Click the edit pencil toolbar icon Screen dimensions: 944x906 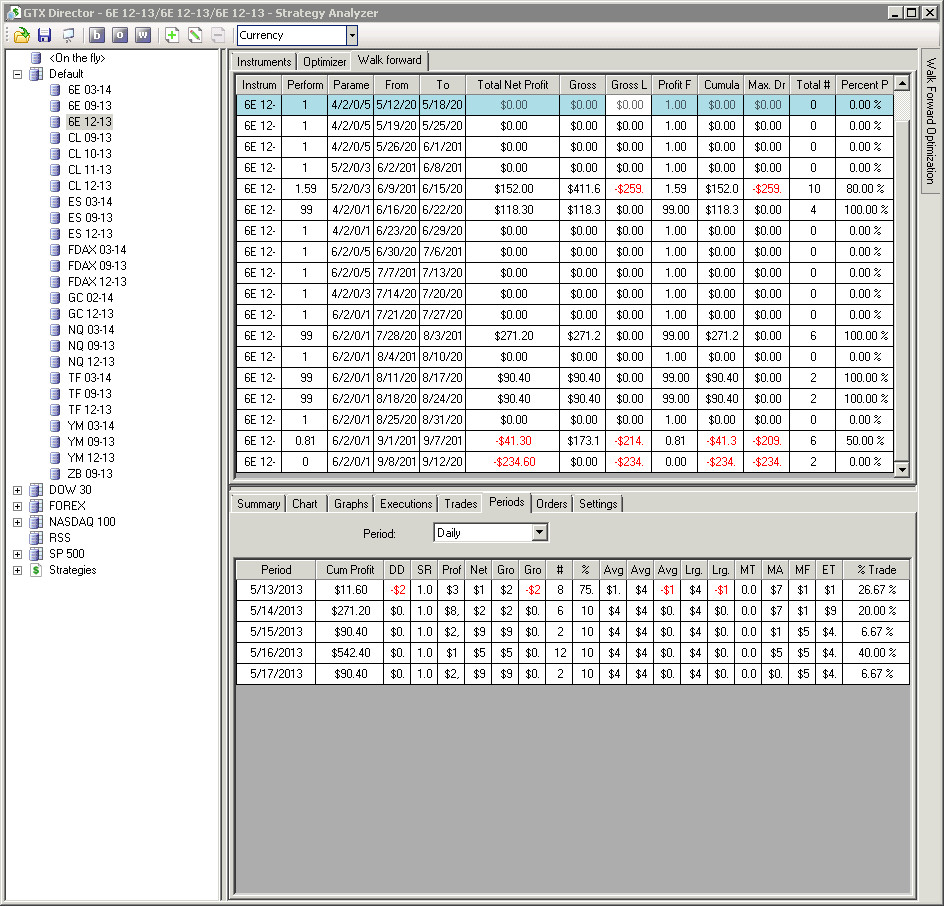(195, 36)
